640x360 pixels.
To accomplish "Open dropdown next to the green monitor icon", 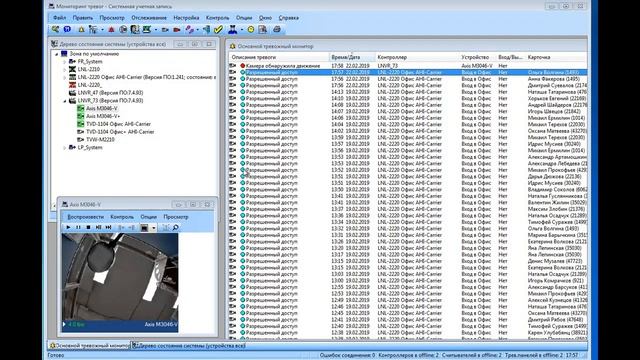I will coord(156,30).
